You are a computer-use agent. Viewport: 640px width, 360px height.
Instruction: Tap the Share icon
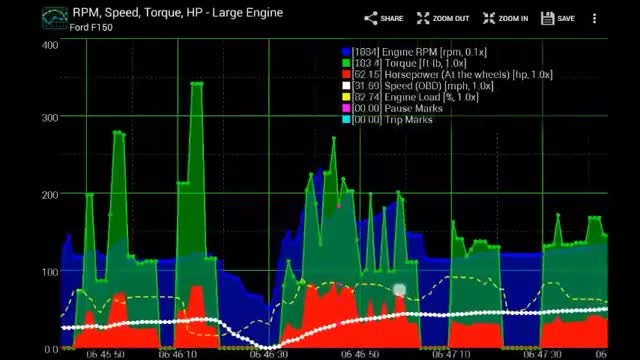371,18
